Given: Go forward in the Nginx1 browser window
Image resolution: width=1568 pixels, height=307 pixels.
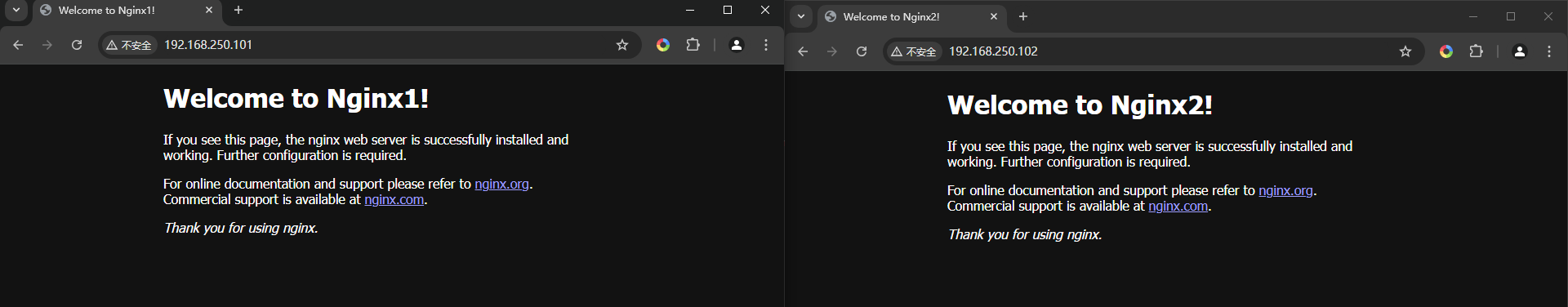Looking at the screenshot, I should [47, 45].
